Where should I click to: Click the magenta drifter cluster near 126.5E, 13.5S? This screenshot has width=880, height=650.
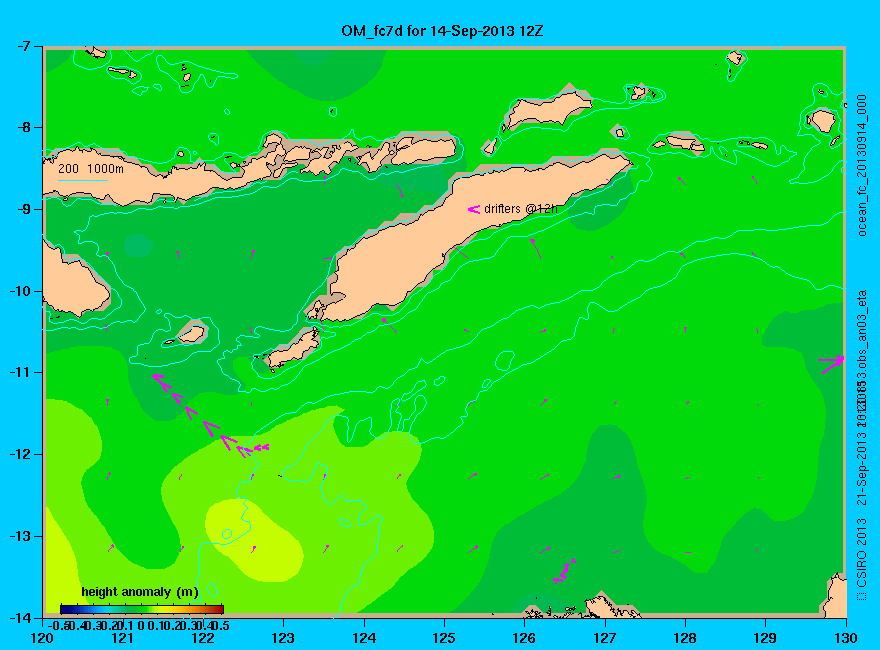[564, 571]
